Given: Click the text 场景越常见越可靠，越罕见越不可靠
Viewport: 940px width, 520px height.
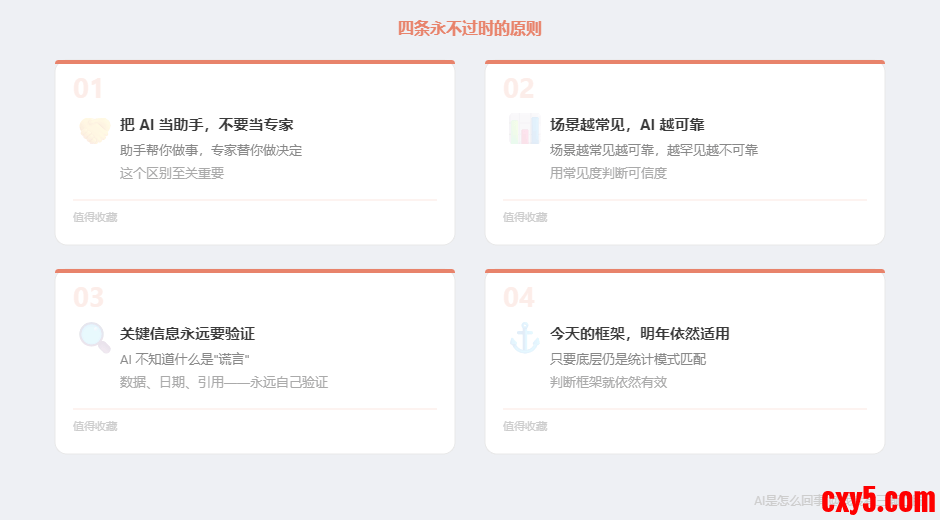Looking at the screenshot, I should coord(654,150).
